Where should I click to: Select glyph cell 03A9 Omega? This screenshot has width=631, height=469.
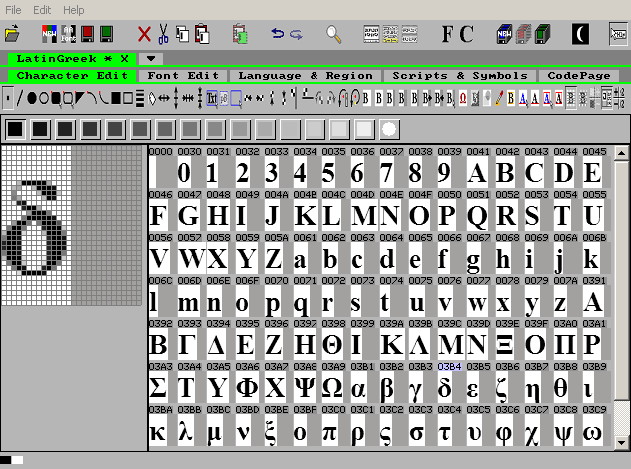pos(332,383)
